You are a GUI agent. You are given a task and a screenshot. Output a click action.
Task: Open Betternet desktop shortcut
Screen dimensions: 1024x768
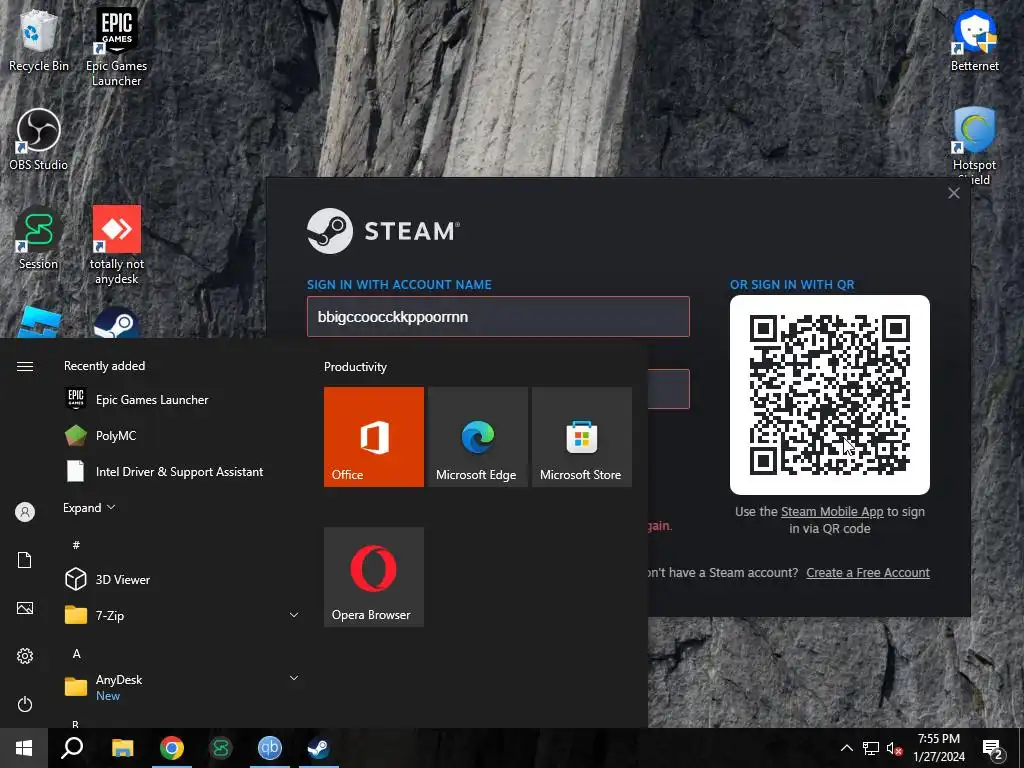coord(974,40)
